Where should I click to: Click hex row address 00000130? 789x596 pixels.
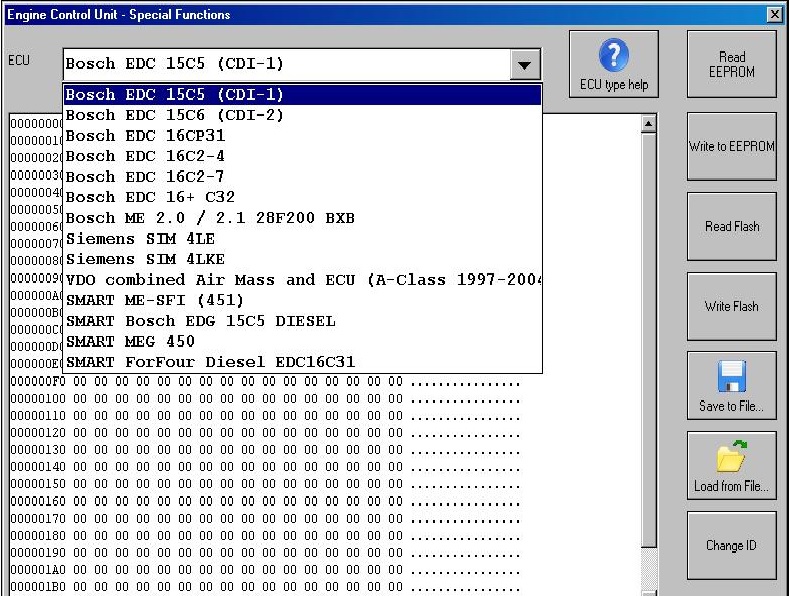pos(38,451)
